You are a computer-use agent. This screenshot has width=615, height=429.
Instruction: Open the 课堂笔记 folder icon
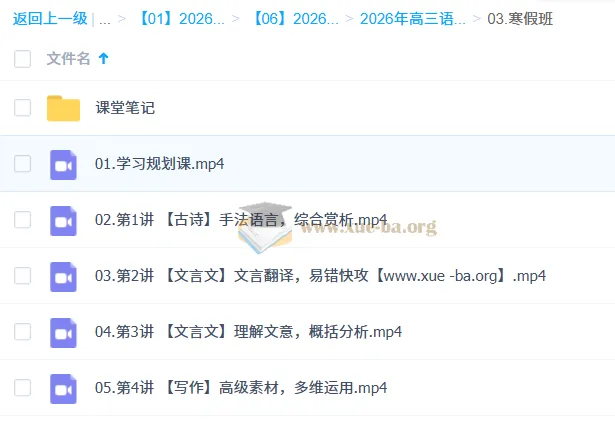(x=63, y=108)
